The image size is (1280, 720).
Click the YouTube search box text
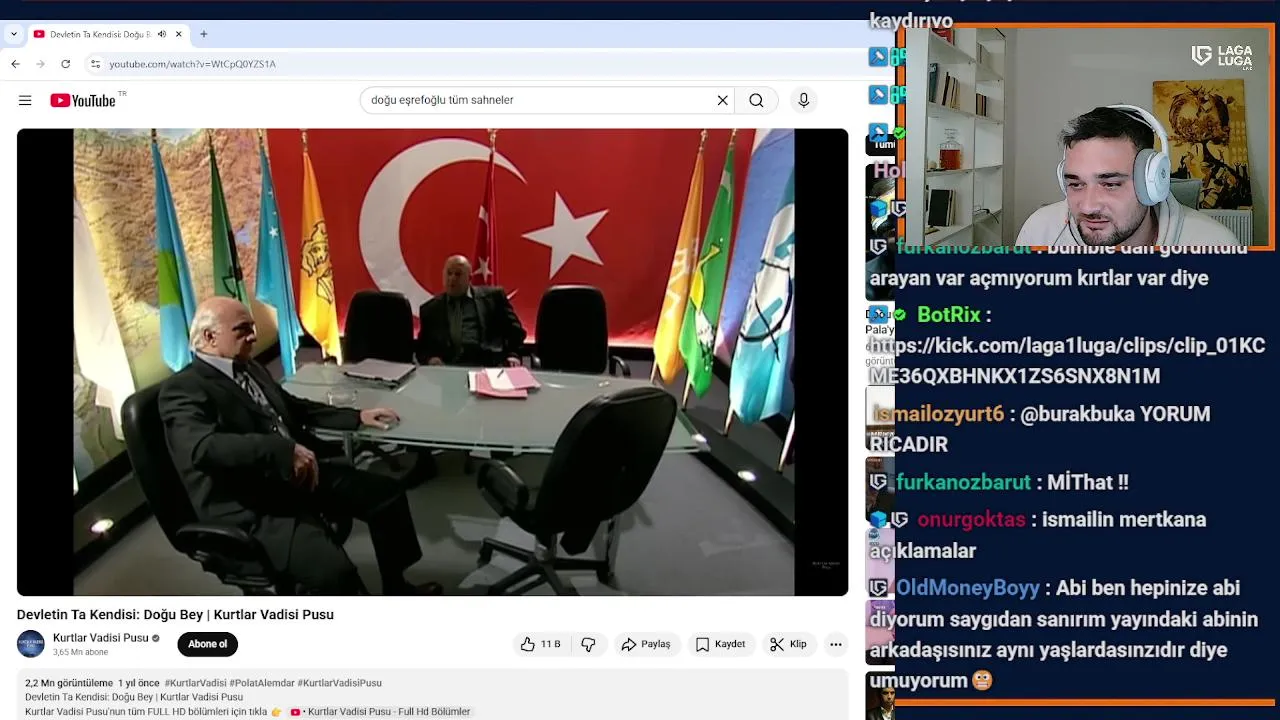point(442,100)
